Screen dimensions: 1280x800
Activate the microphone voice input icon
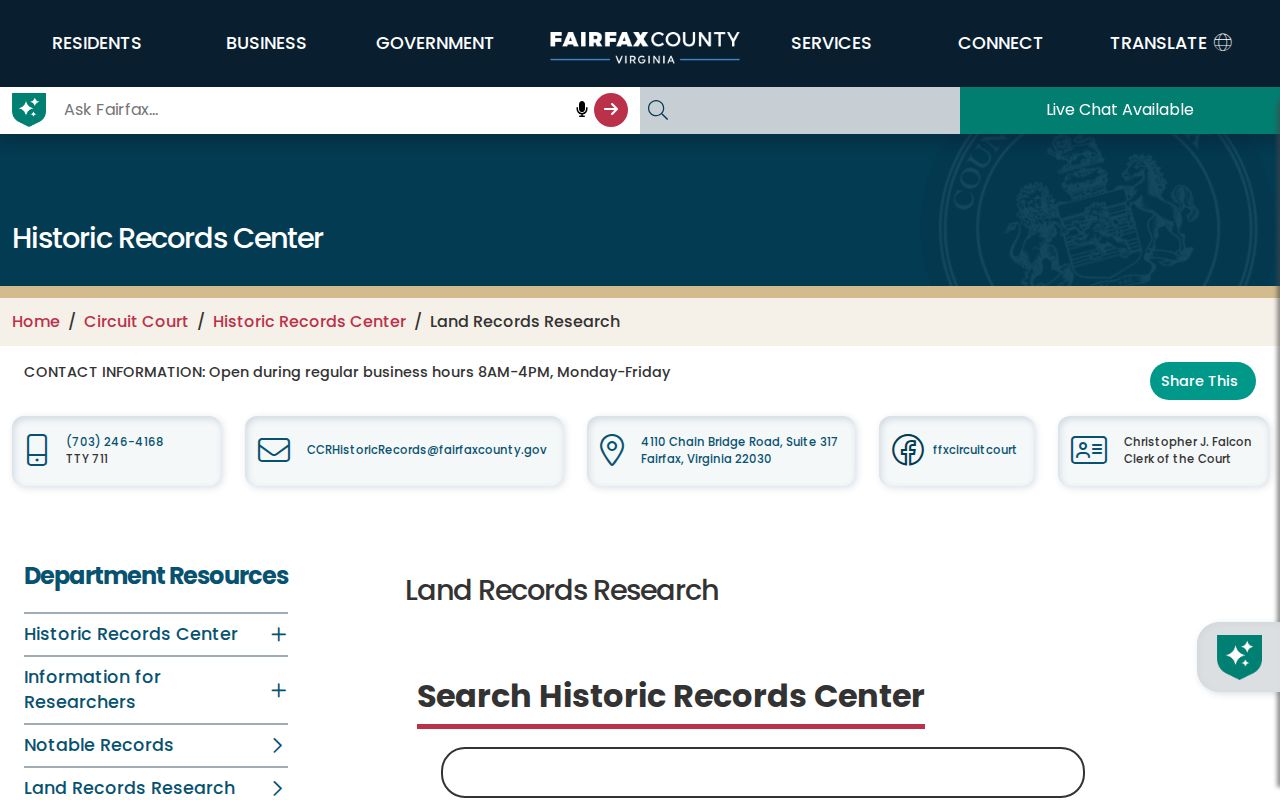[x=581, y=110]
